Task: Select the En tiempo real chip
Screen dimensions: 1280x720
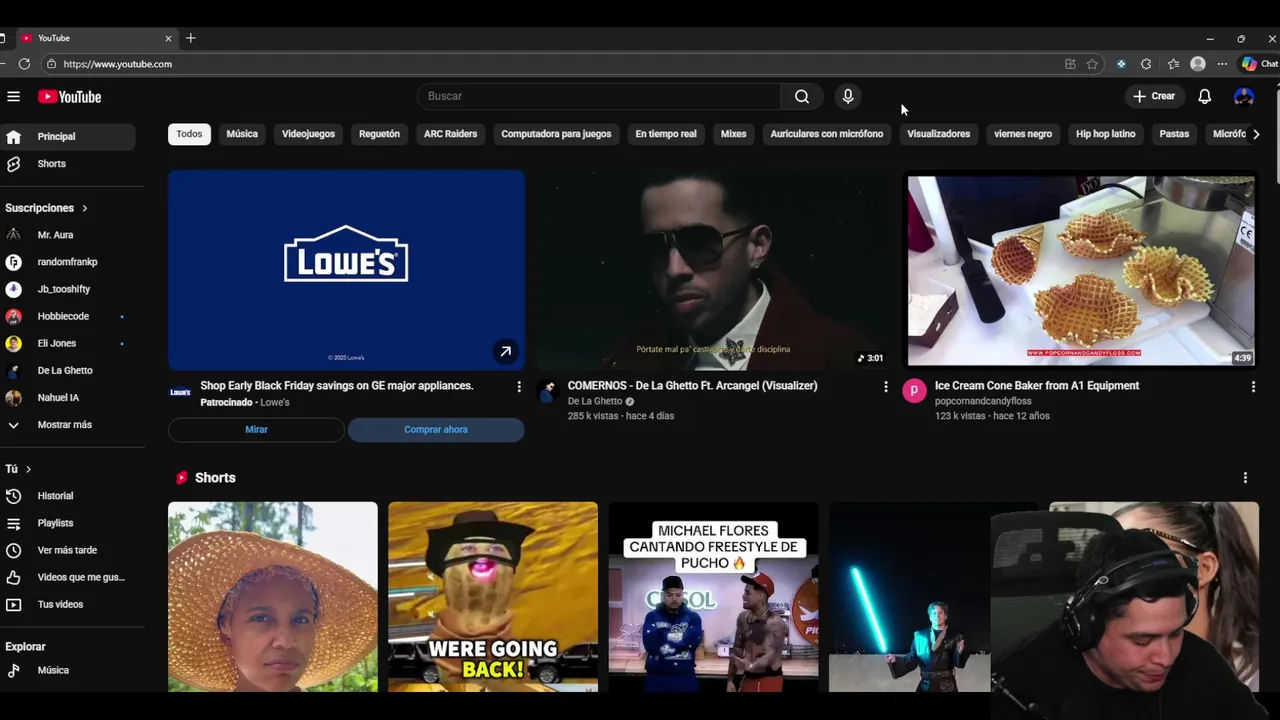Action: 666,134
